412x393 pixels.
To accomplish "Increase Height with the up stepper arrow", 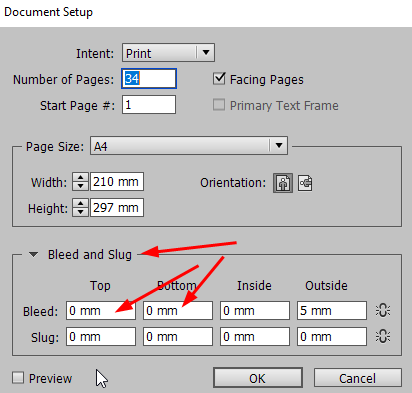I will [80, 203].
